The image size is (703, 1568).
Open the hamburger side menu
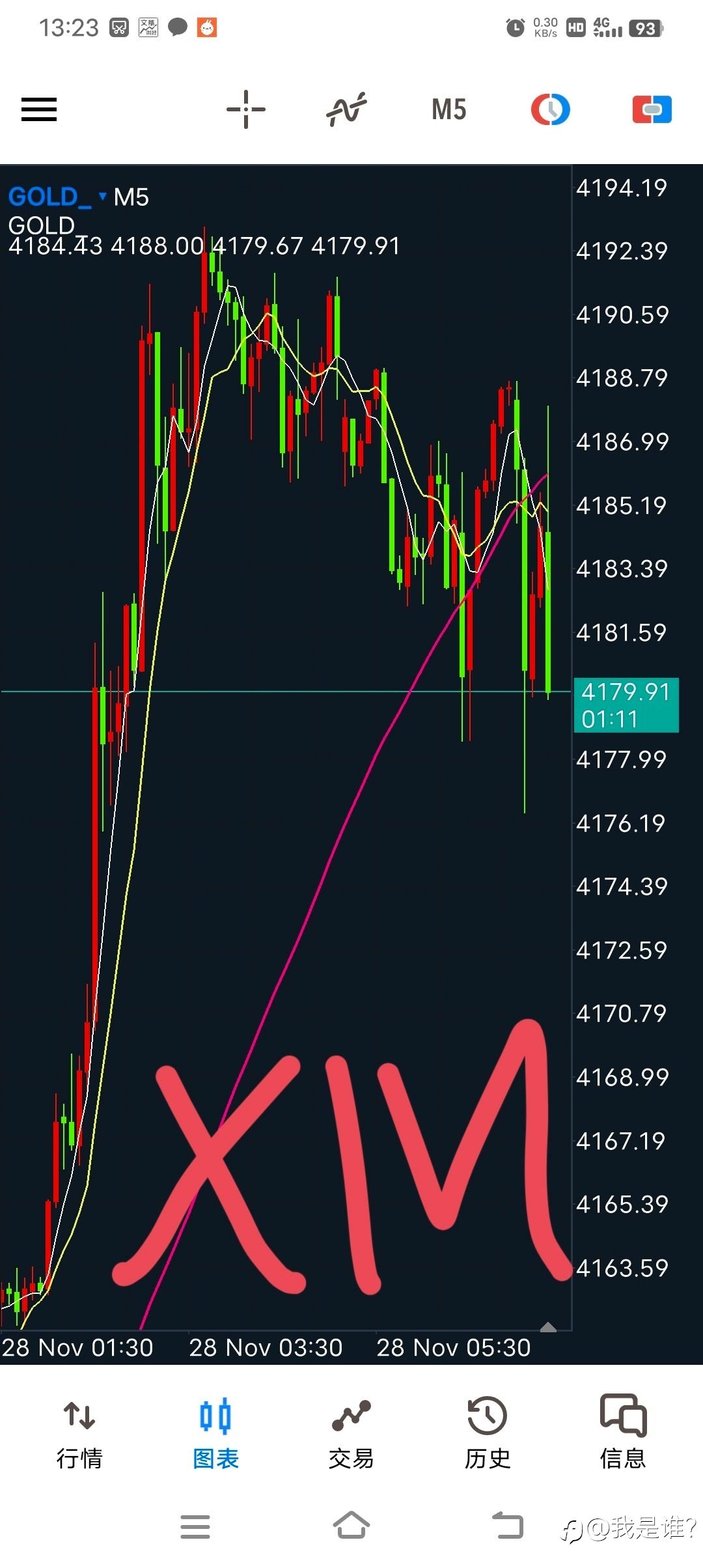39,109
